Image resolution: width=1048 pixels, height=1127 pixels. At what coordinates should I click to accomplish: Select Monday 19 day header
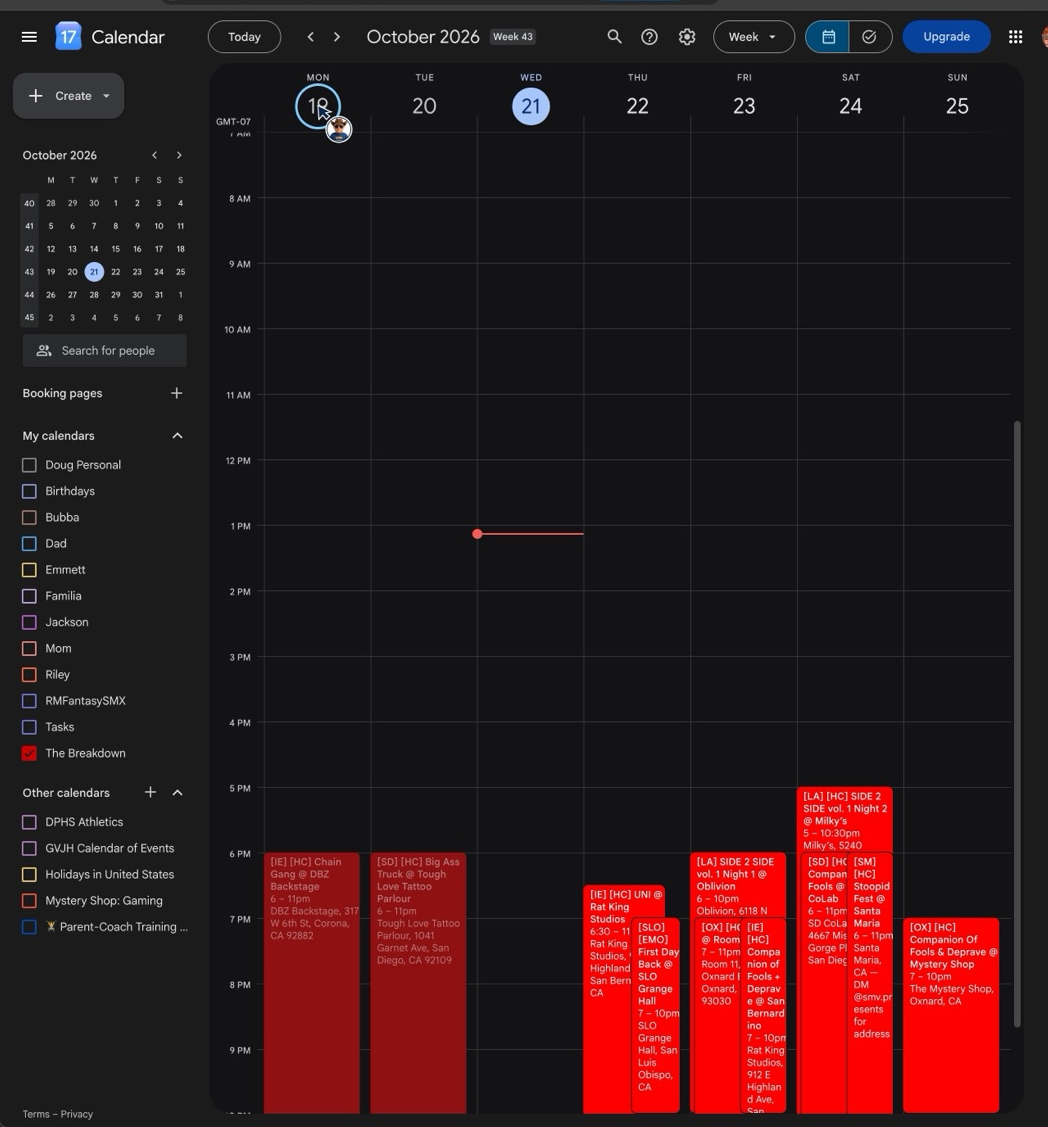click(x=318, y=106)
